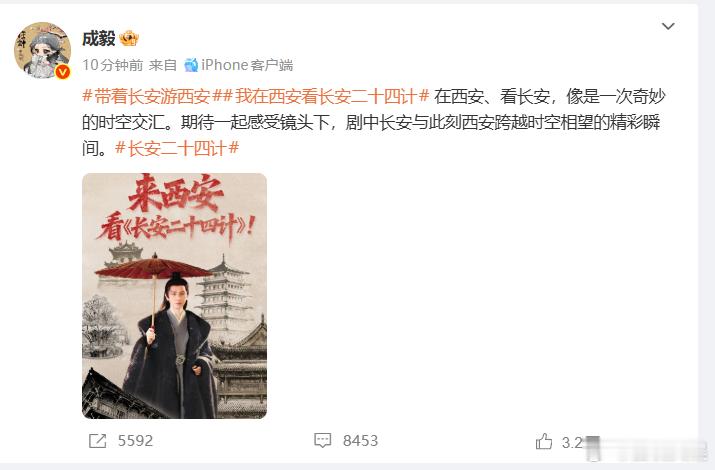Open the 来西安 poster image
This screenshot has width=715, height=470.
(x=174, y=295)
